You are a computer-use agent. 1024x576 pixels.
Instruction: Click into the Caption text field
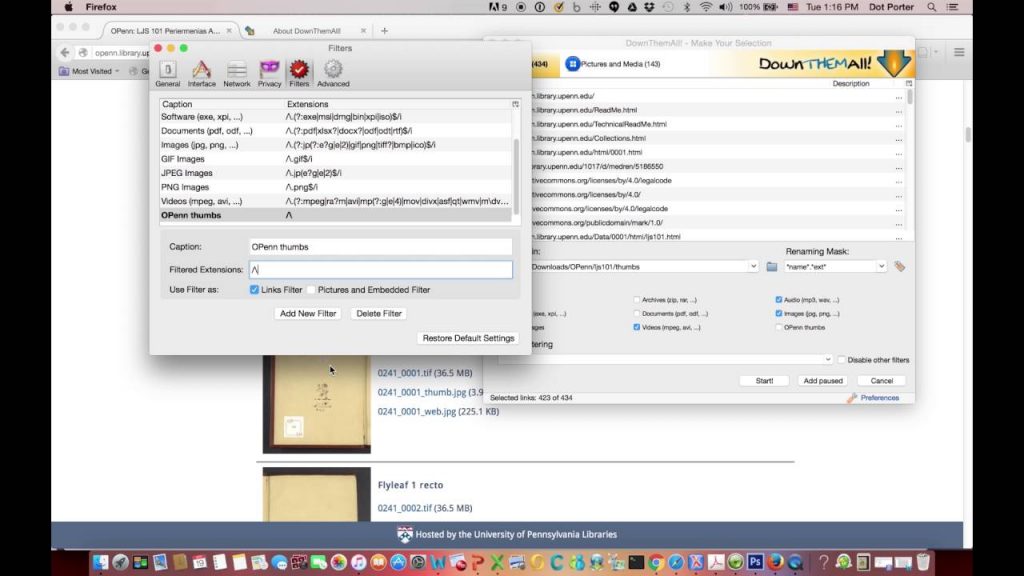[381, 247]
